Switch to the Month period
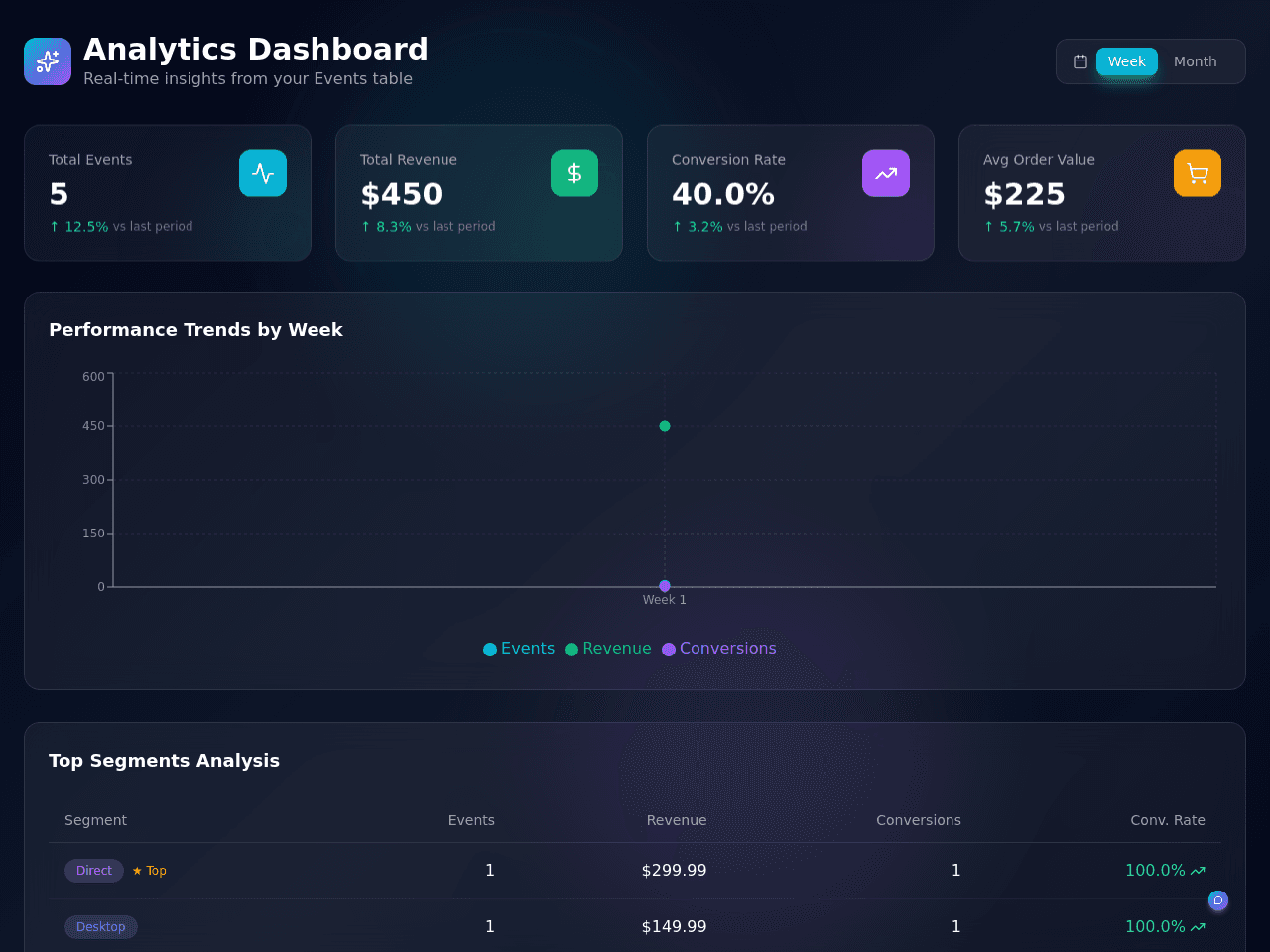 [1196, 61]
